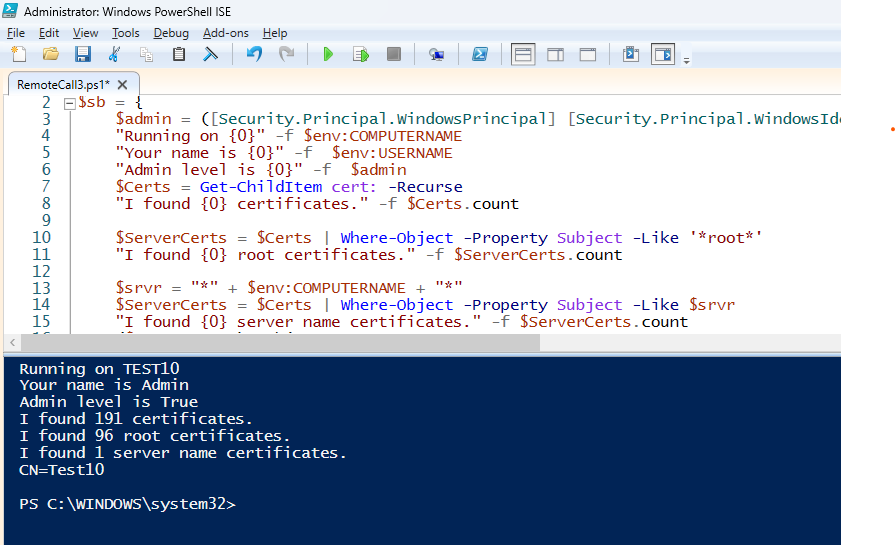Click console line 'Admin level is True'
Image resolution: width=896 pixels, height=545 pixels.
coord(109,402)
